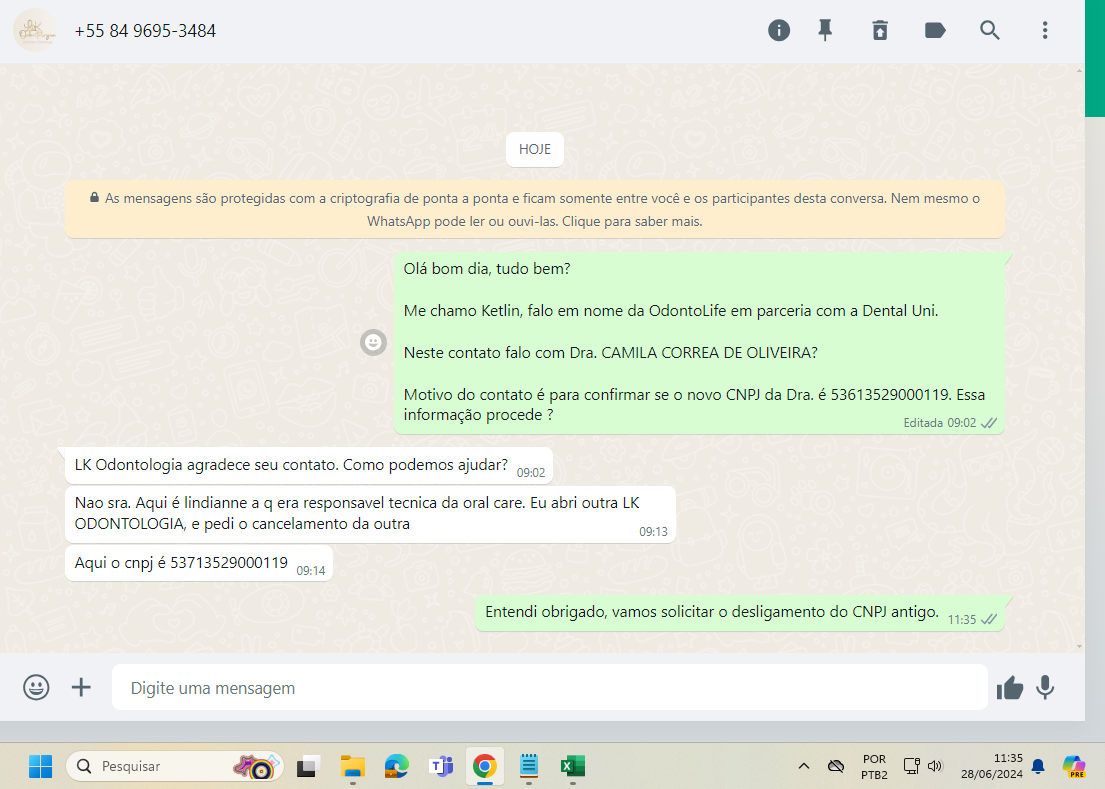This screenshot has height=789, width=1105.
Task: Open the label tag icon
Action: 934,30
